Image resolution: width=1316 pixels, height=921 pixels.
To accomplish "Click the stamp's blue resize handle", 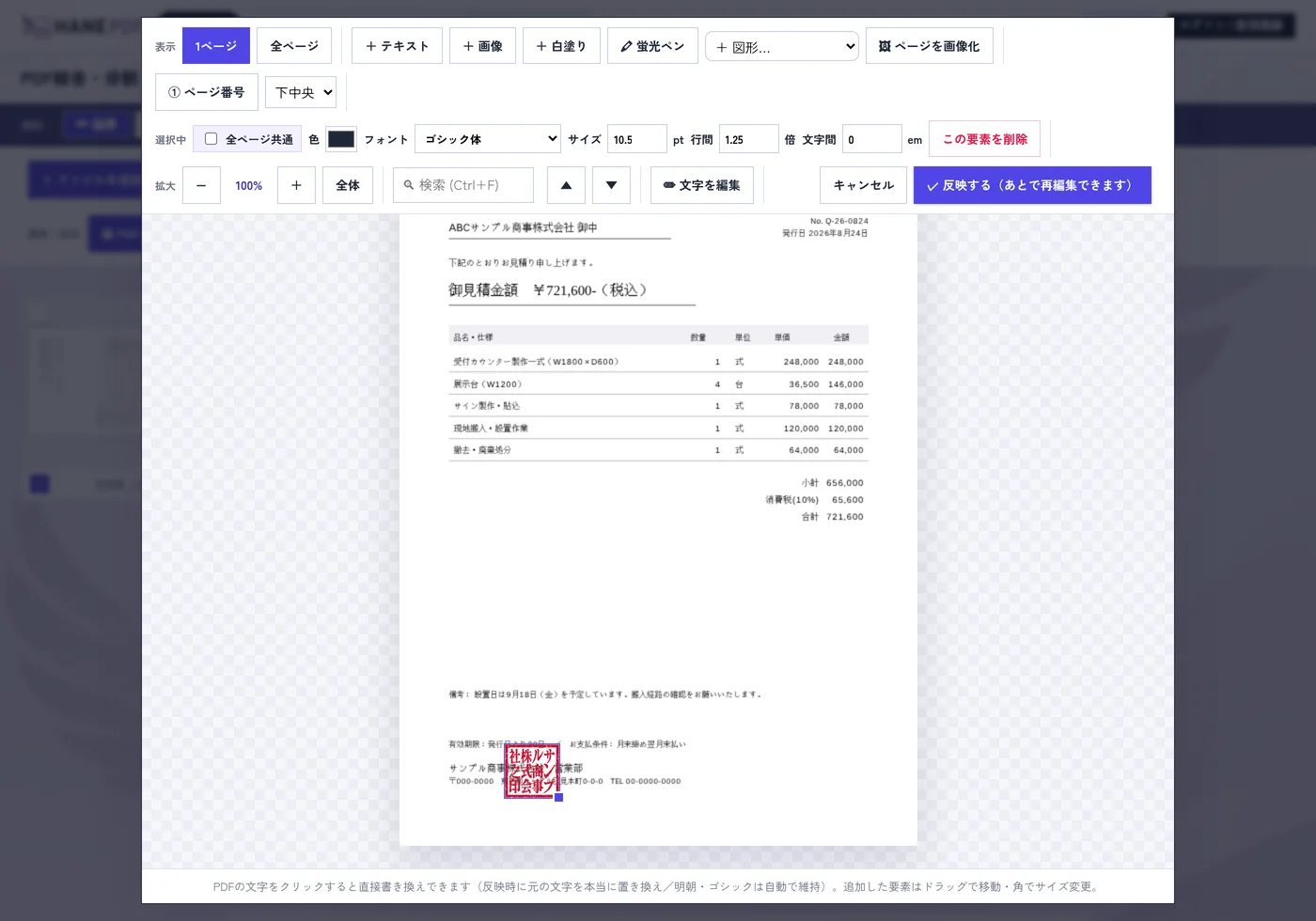I will click(x=558, y=797).
